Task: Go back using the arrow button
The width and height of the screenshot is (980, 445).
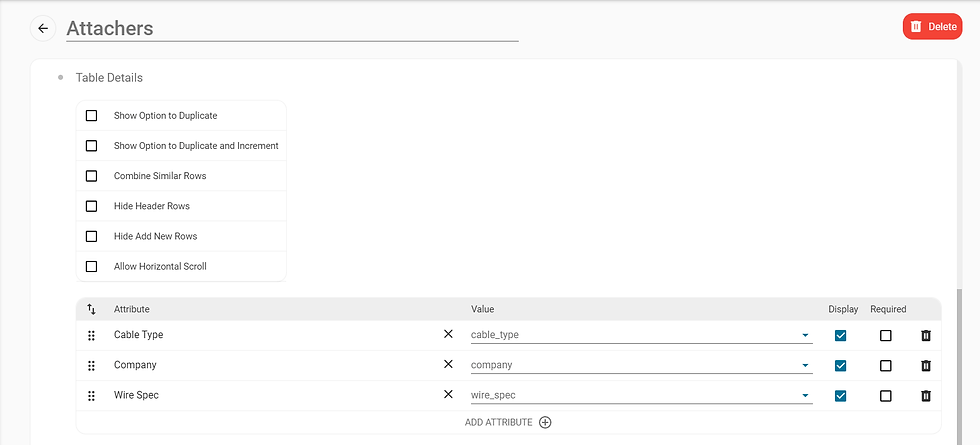Action: tap(43, 28)
